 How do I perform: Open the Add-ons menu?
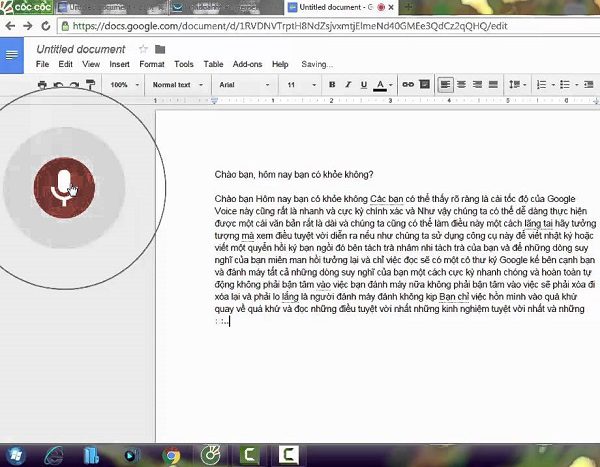tap(246, 64)
